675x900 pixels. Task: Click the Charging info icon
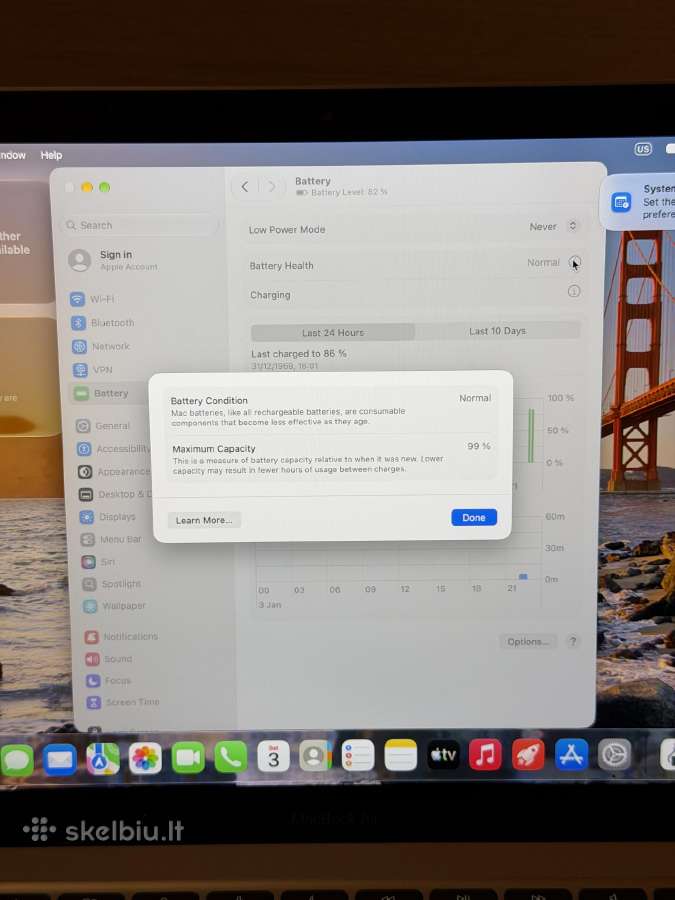click(x=573, y=292)
